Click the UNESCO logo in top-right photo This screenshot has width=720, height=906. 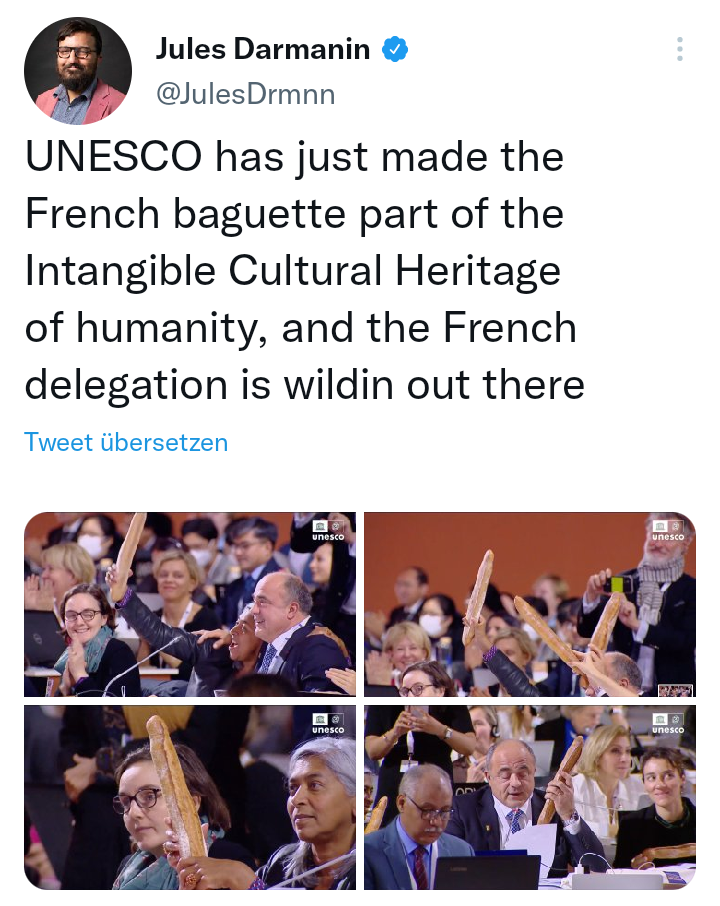pos(667,530)
